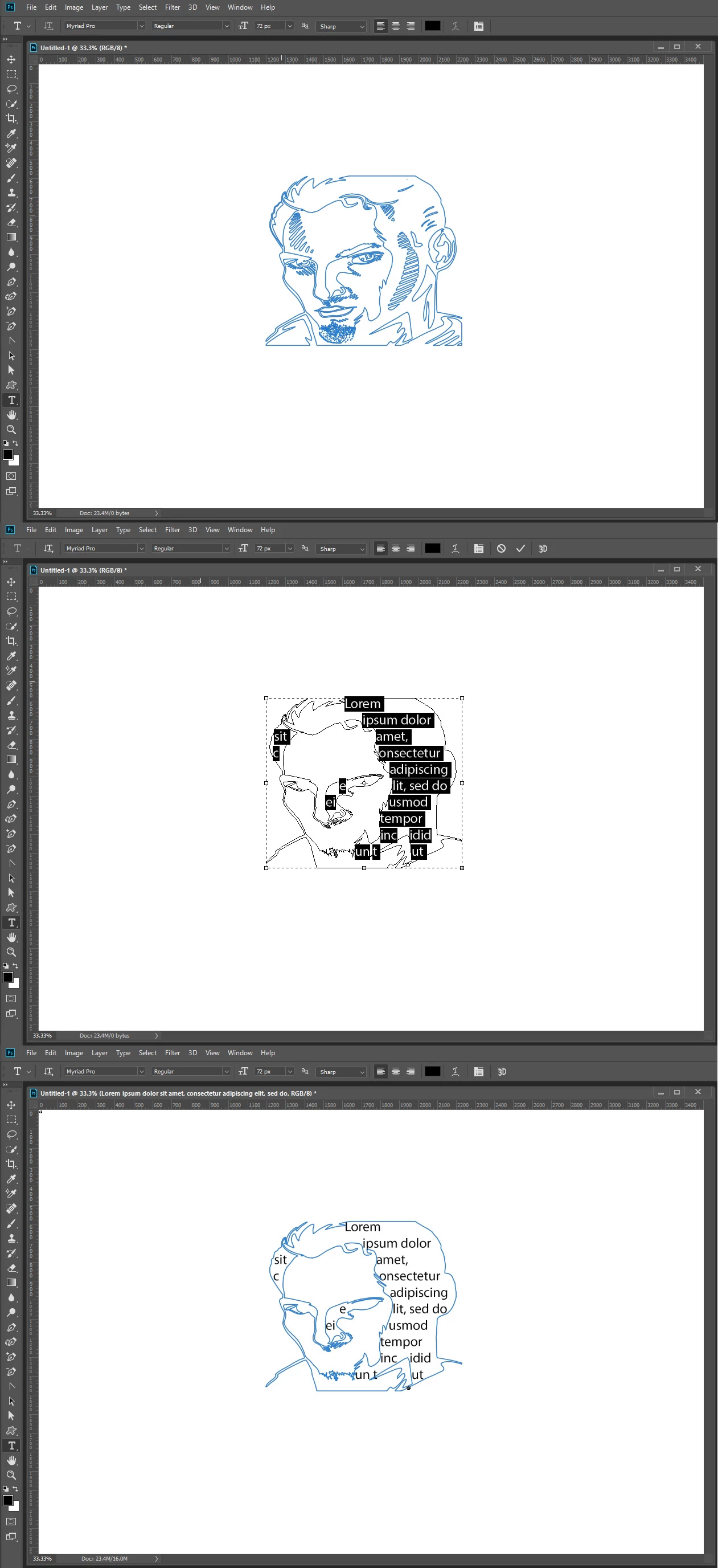Select the Gradient tool in middle window
718x1568 pixels.
(x=11, y=759)
